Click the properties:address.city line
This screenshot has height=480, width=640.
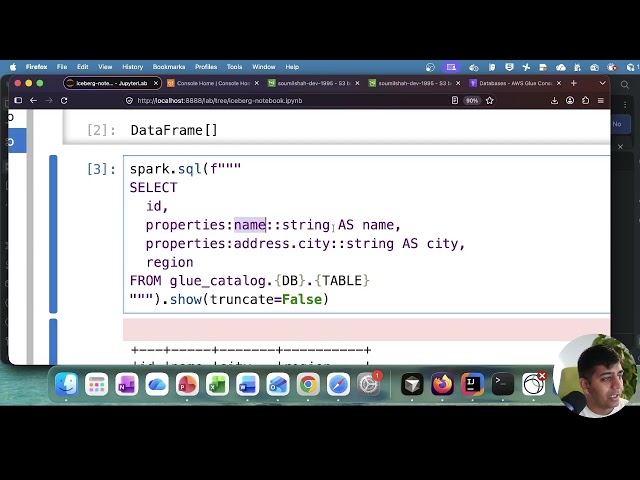coord(305,244)
